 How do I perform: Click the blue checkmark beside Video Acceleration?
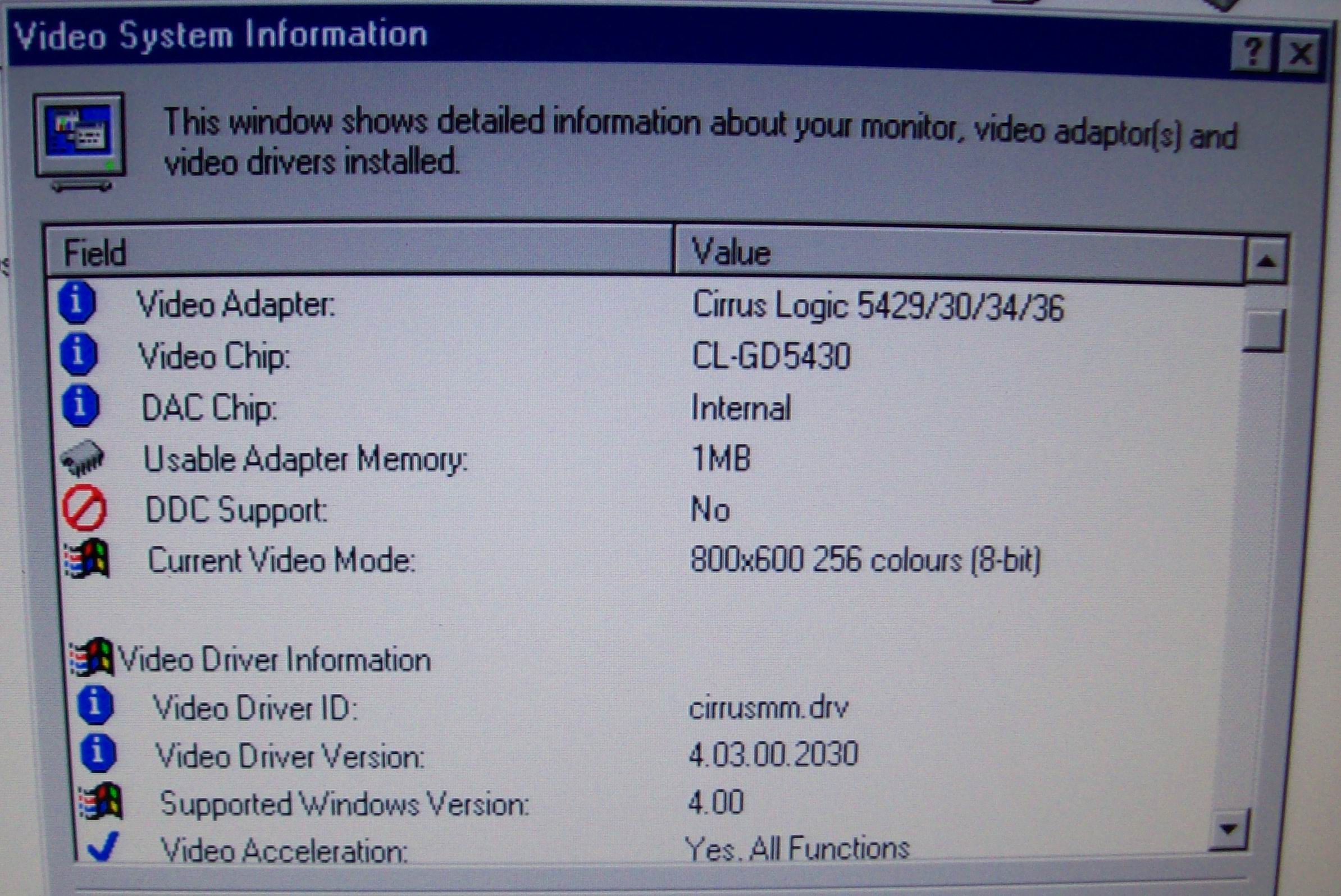click(103, 846)
